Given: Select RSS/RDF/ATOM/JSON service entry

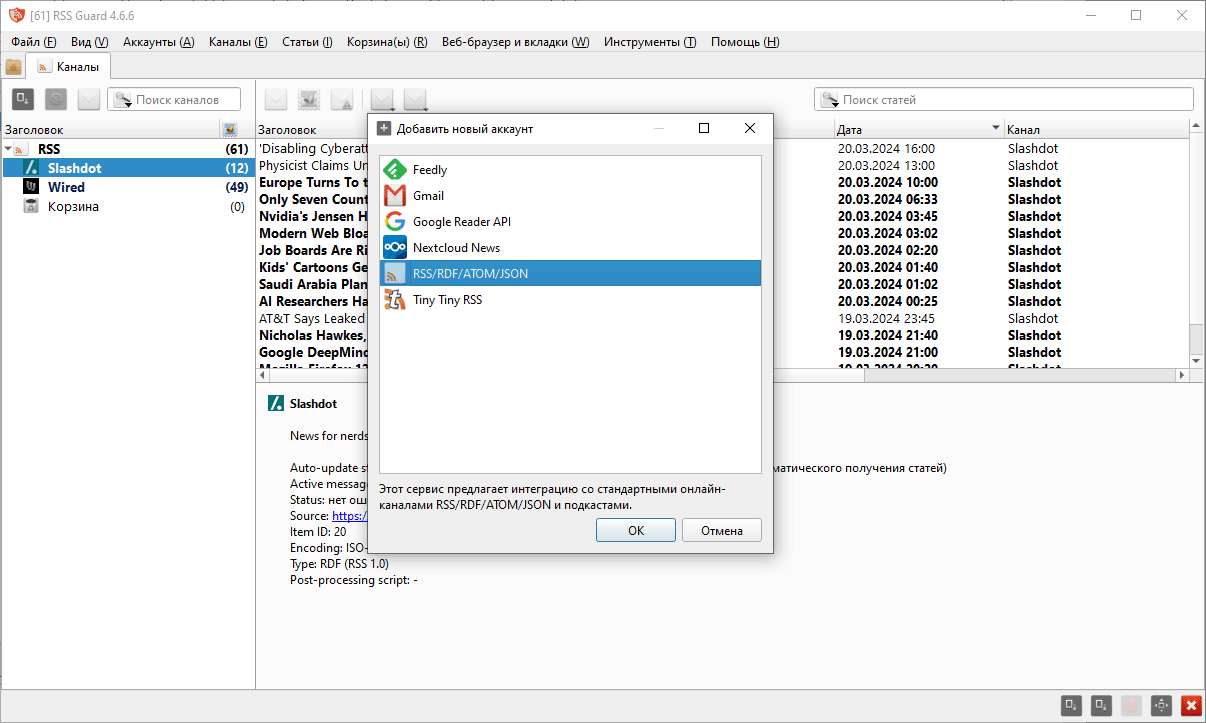Looking at the screenshot, I should [571, 274].
